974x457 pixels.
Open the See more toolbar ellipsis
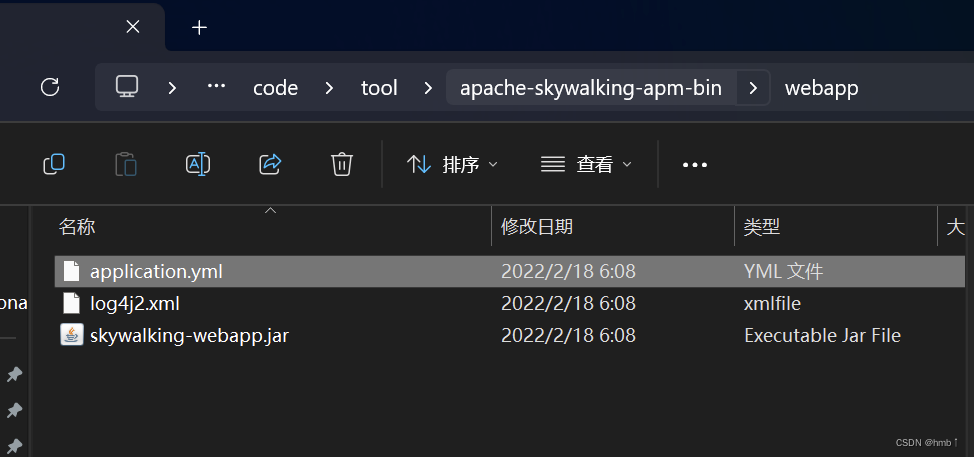(694, 165)
